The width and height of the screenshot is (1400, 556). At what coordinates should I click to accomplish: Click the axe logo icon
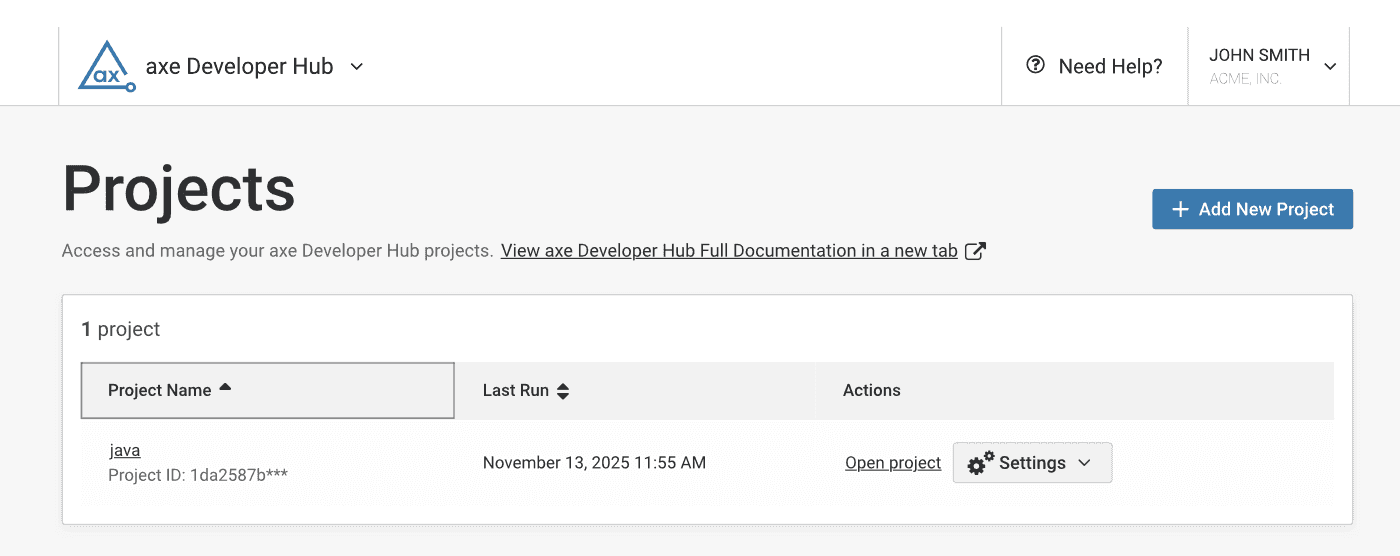(106, 67)
